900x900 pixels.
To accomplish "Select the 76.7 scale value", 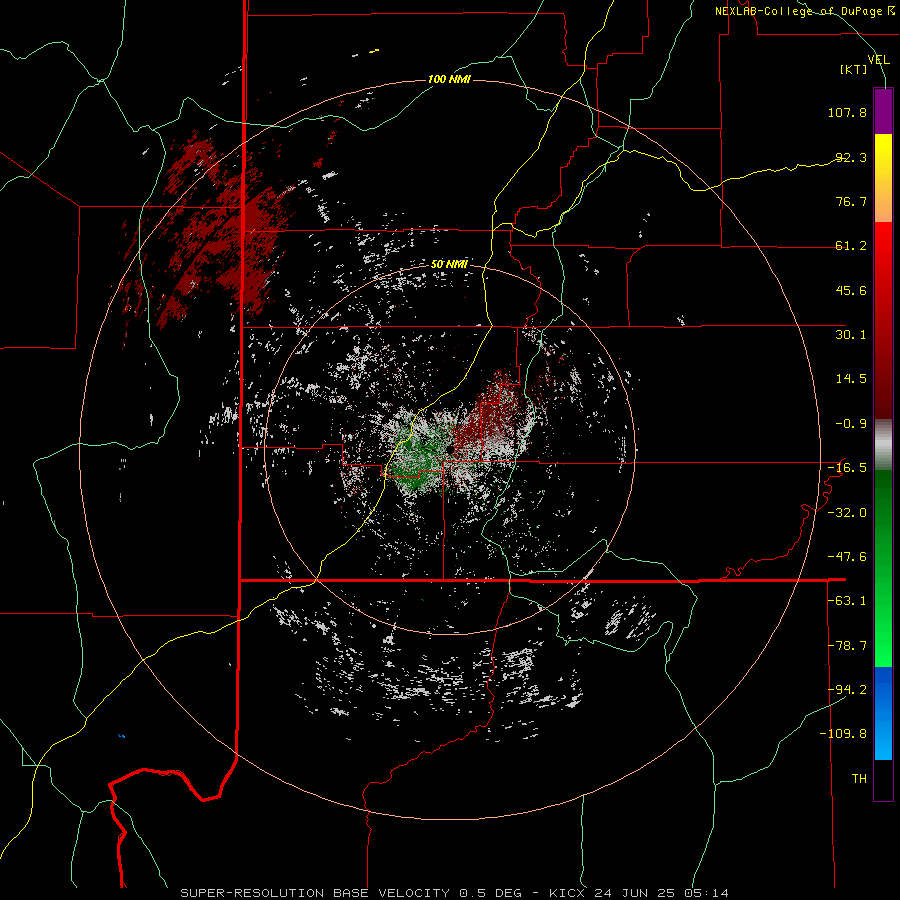I will coord(851,201).
